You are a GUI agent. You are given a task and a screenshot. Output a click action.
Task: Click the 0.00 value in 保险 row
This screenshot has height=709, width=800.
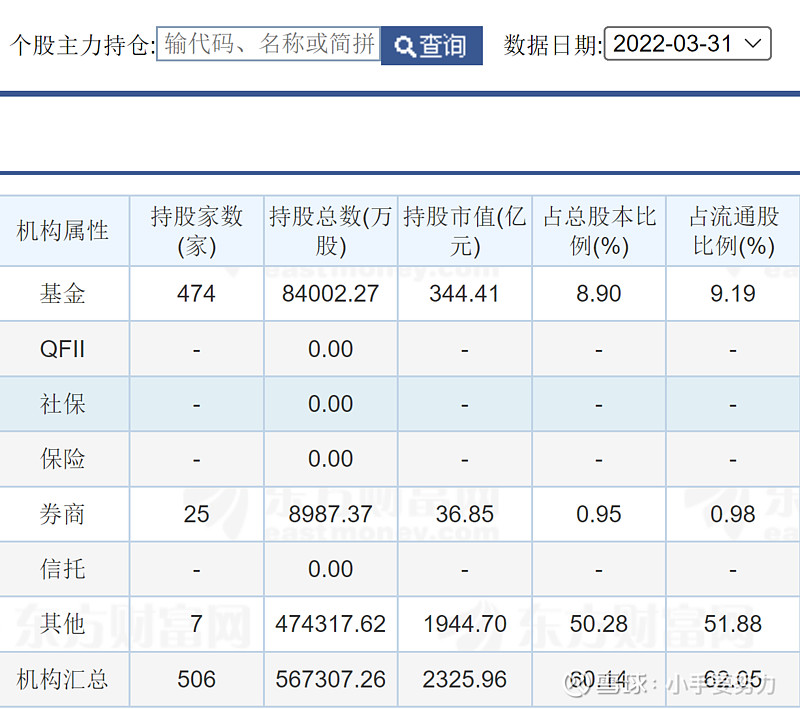pyautogui.click(x=331, y=459)
